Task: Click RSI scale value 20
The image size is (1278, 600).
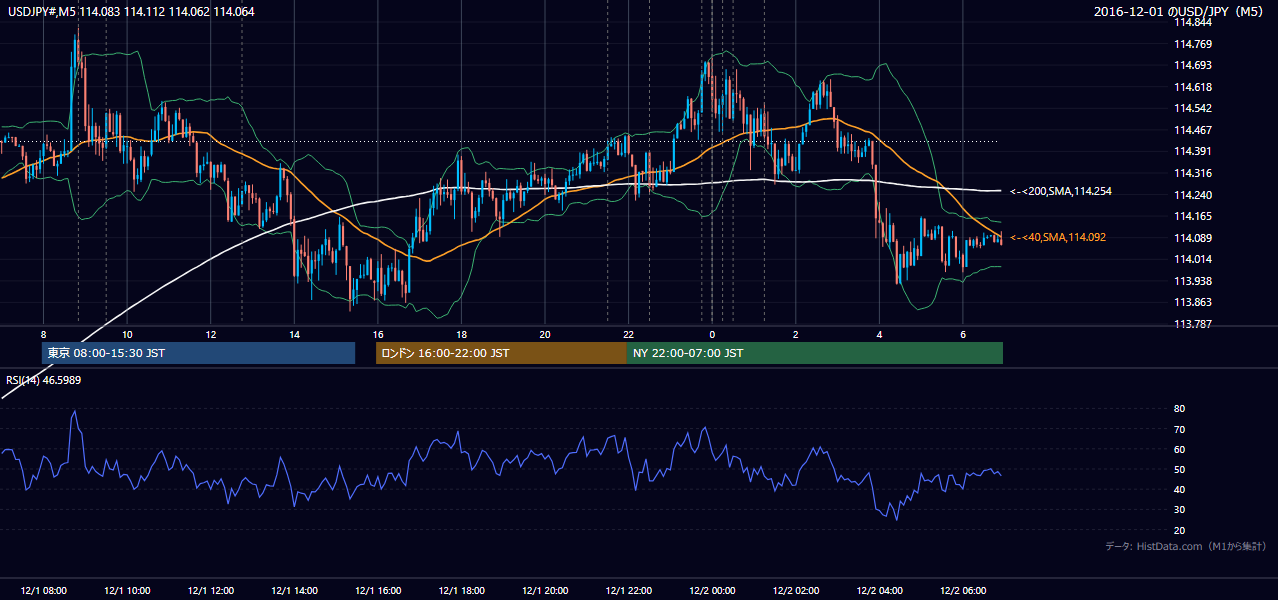Action: click(1180, 530)
